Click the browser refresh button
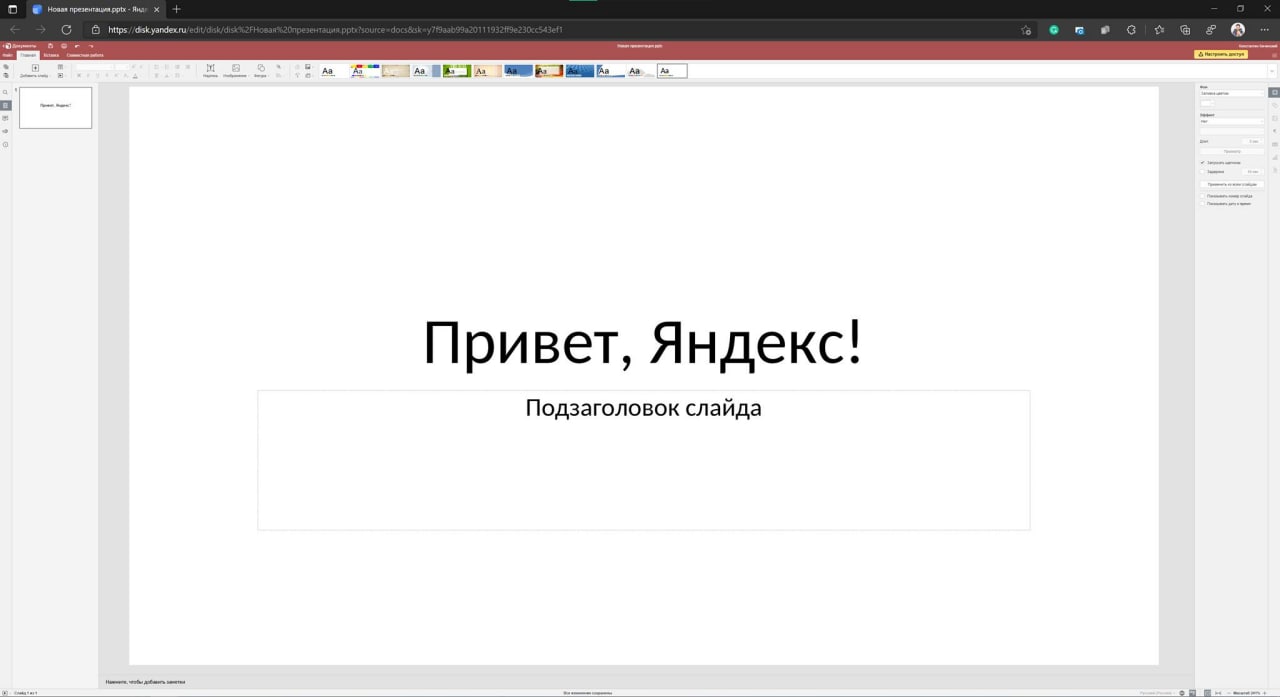This screenshot has height=697, width=1280. coord(67,30)
